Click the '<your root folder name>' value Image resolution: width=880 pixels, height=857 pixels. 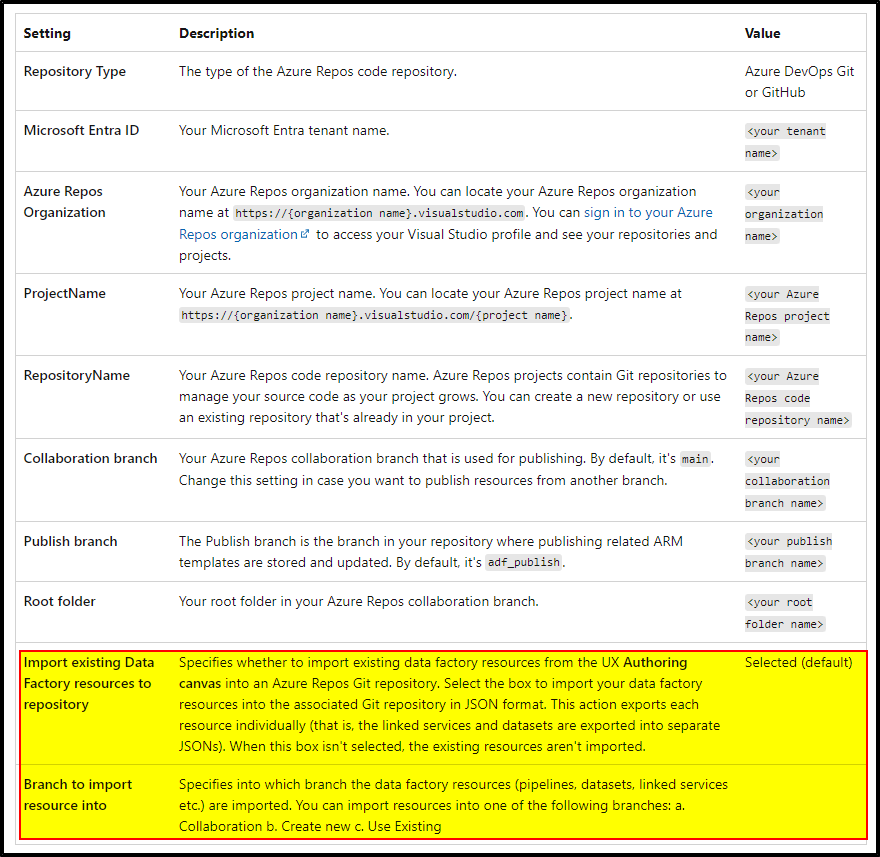click(785, 613)
